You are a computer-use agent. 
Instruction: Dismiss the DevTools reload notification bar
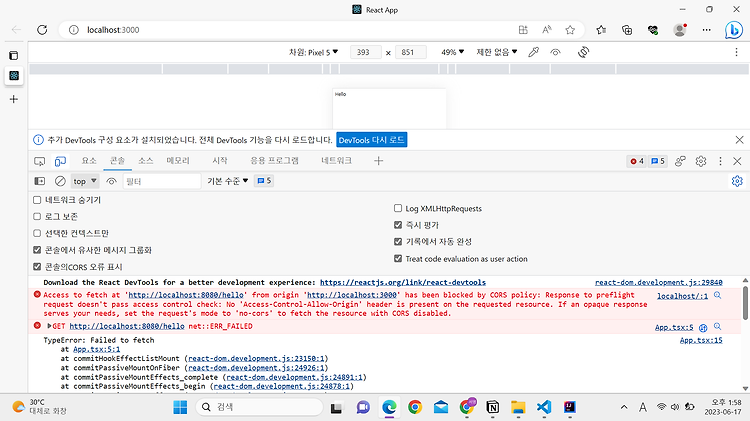point(739,140)
